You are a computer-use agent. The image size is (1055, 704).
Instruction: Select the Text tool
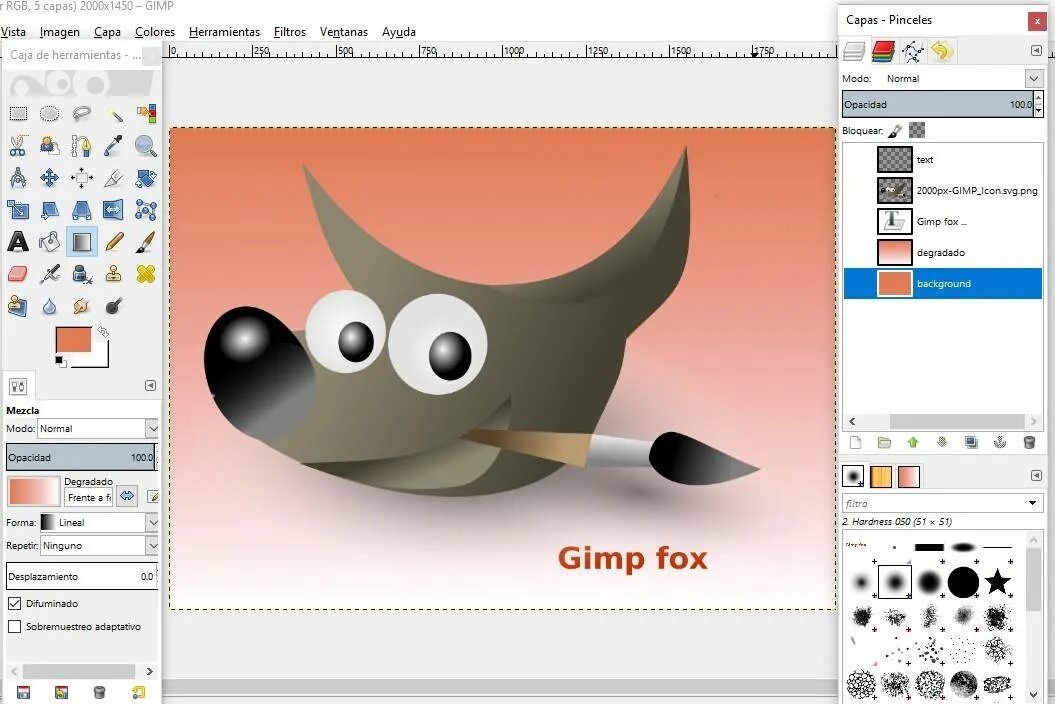point(18,242)
